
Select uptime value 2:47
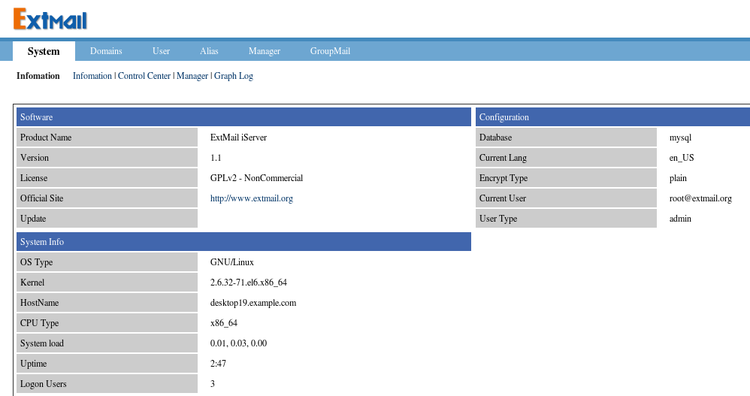218,363
